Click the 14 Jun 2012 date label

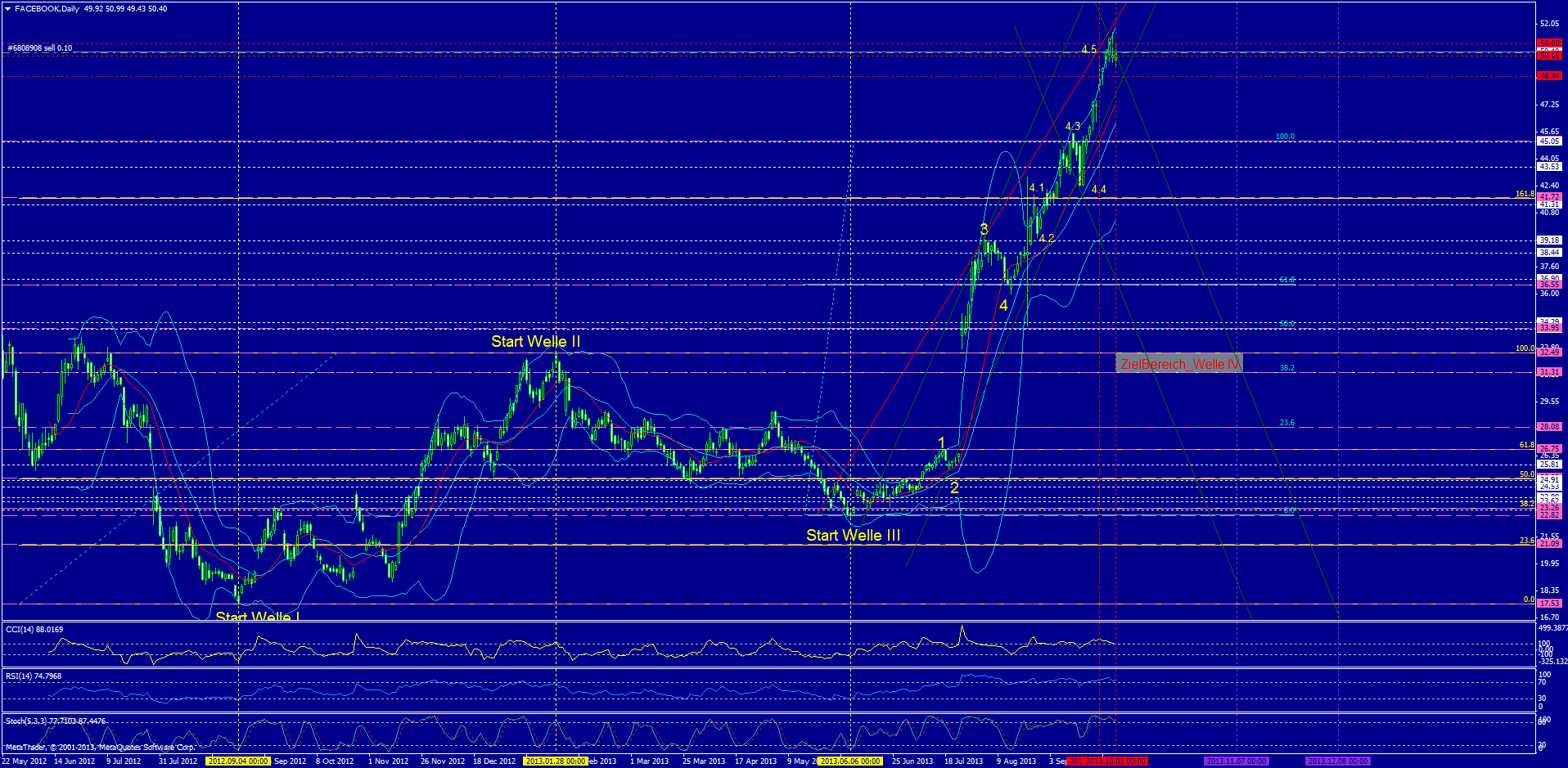point(74,761)
